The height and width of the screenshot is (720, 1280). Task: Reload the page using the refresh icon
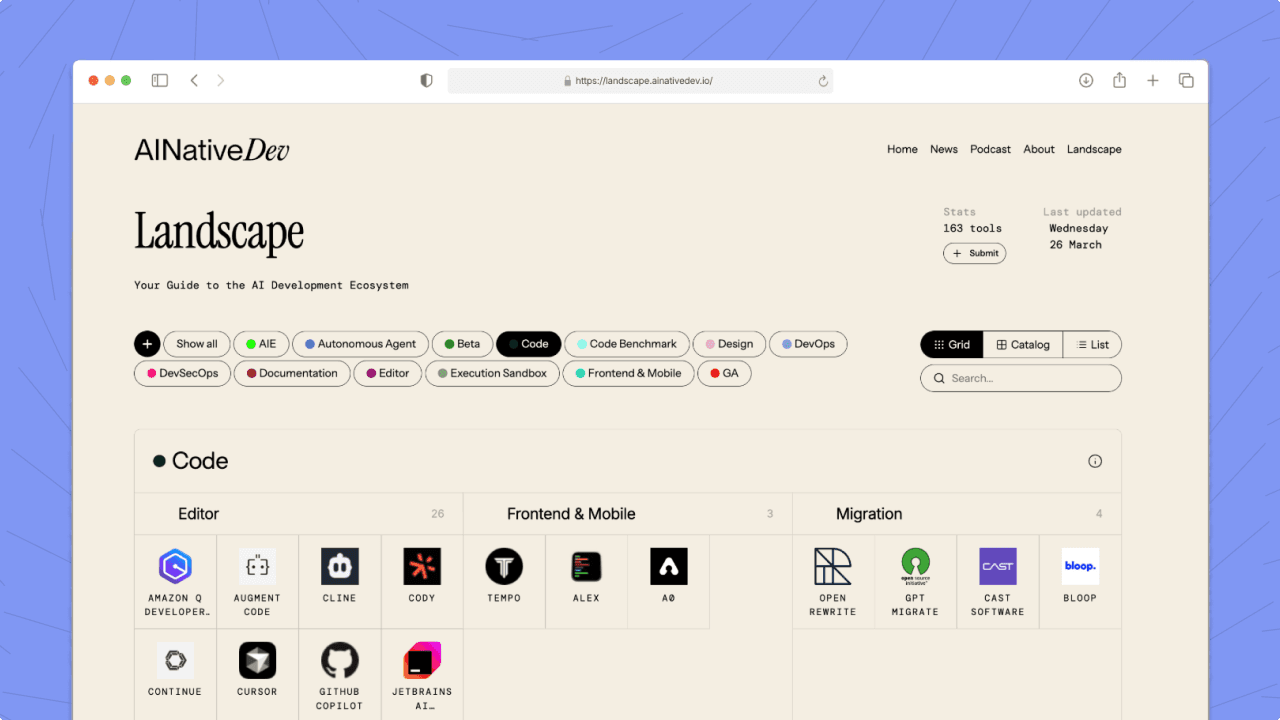(x=823, y=81)
